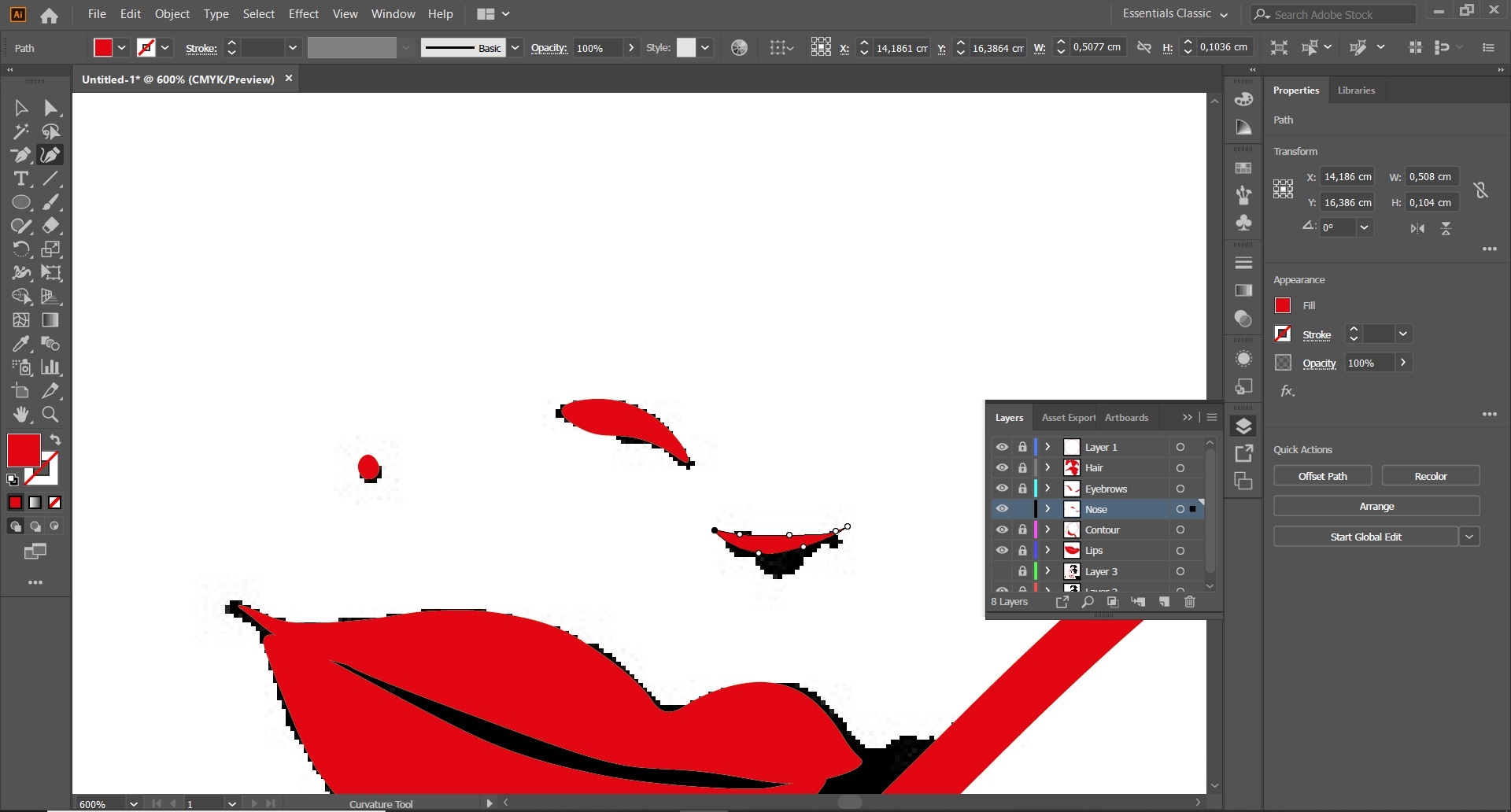Hide the Eyebrows layer

point(1002,489)
